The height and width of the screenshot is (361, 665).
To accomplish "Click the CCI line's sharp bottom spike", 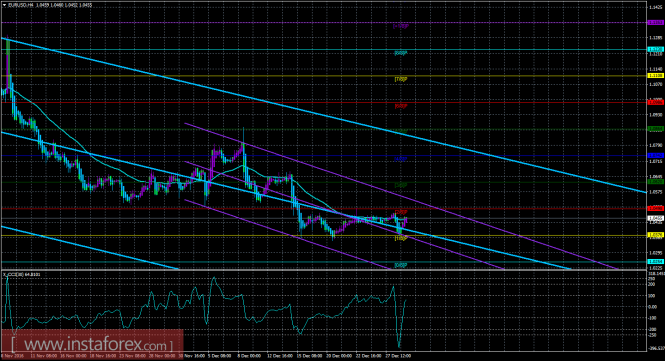I will [399, 346].
